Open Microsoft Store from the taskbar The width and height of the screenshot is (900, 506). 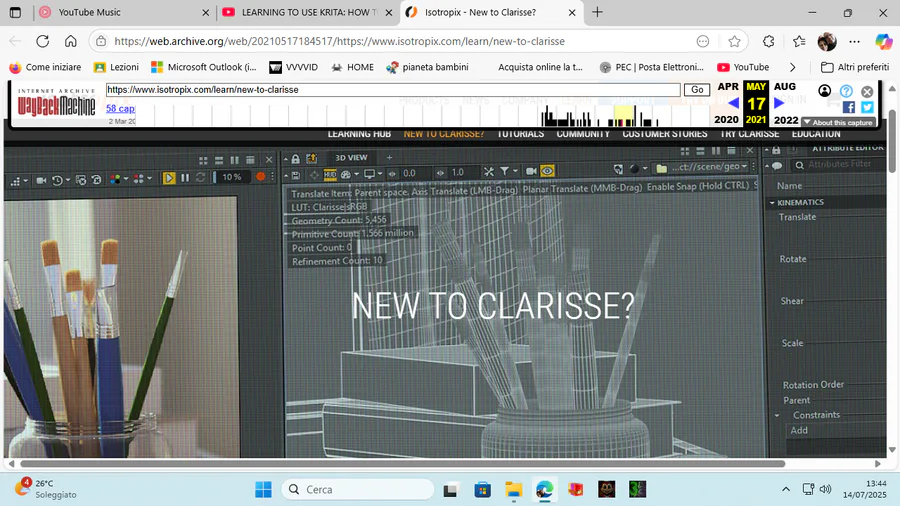pos(482,489)
